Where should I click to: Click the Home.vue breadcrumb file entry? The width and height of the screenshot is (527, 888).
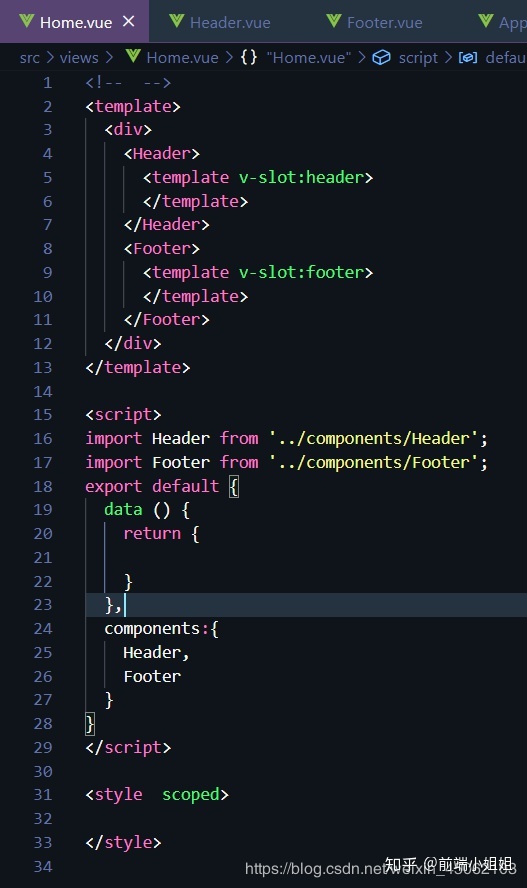pyautogui.click(x=182, y=58)
